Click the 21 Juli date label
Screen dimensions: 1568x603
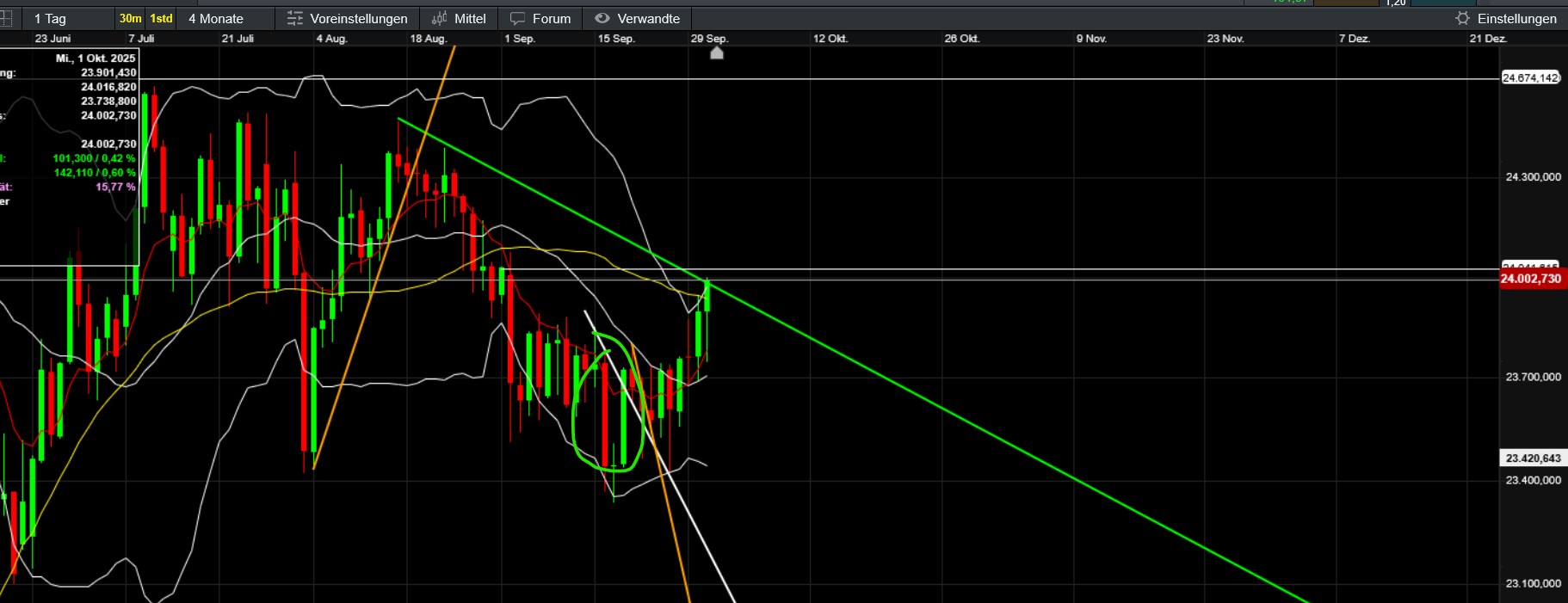tap(238, 39)
